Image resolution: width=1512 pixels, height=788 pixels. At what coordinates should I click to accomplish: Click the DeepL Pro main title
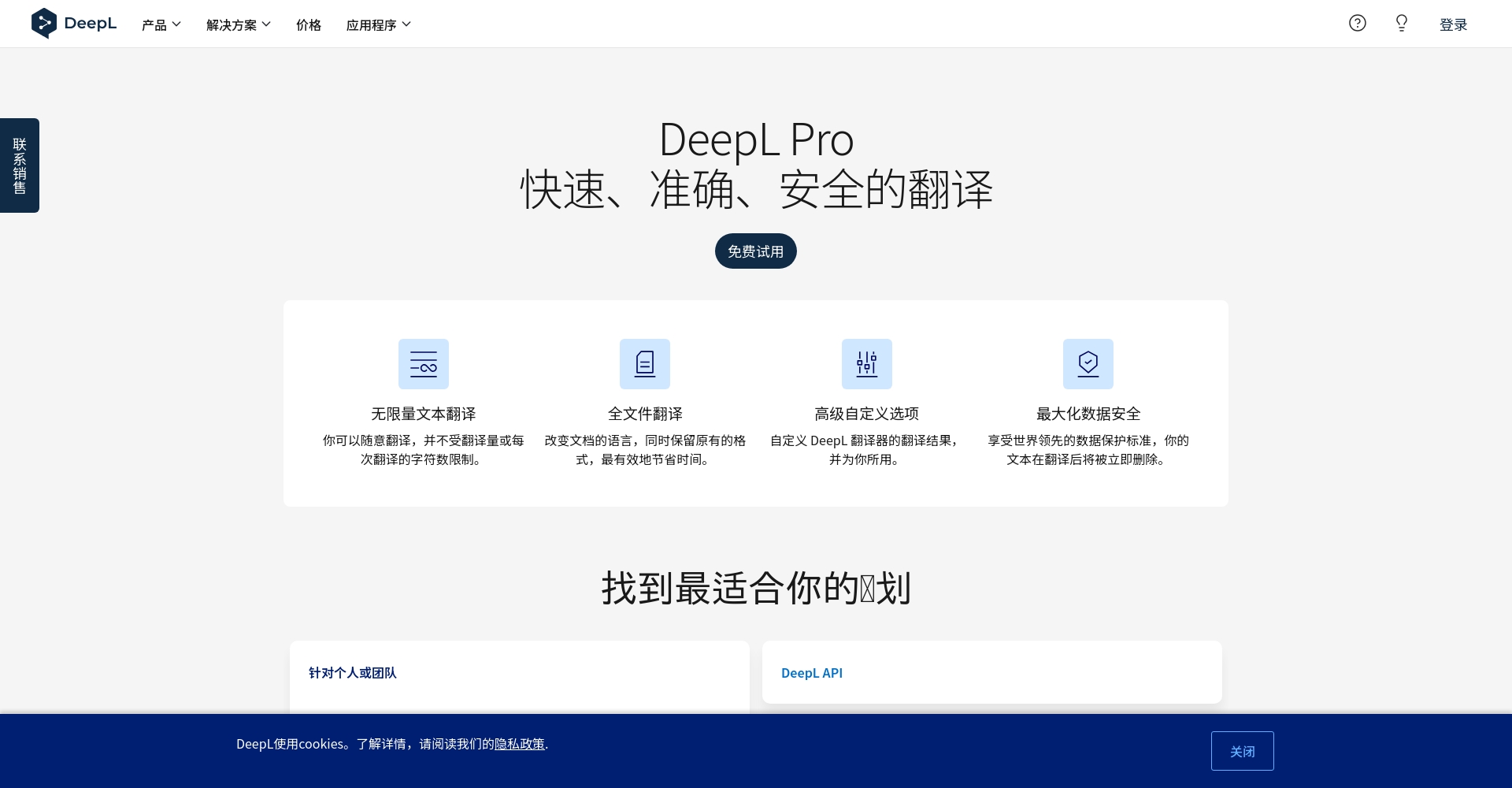[756, 140]
